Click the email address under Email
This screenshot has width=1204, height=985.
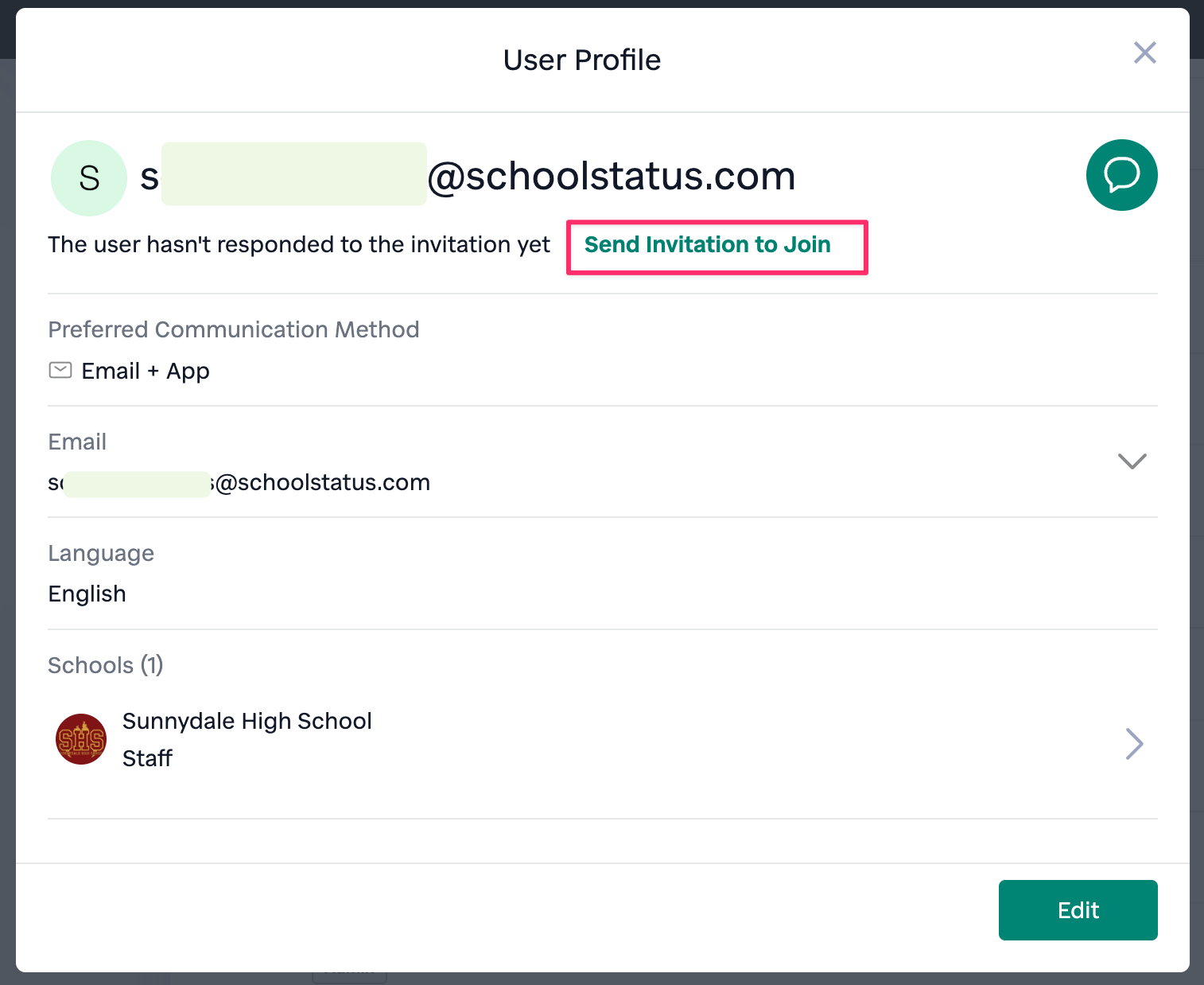(x=239, y=482)
